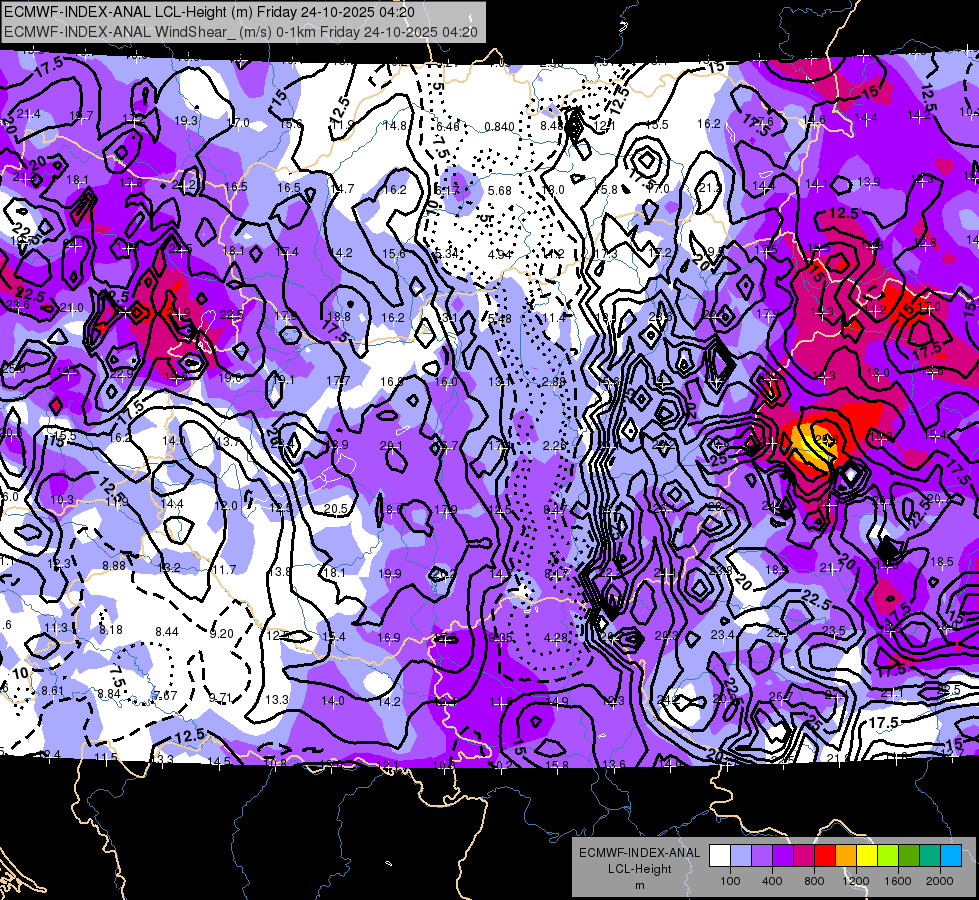This screenshot has width=979, height=900.
Task: Click the 16.0 grid value
Action: click(446, 382)
